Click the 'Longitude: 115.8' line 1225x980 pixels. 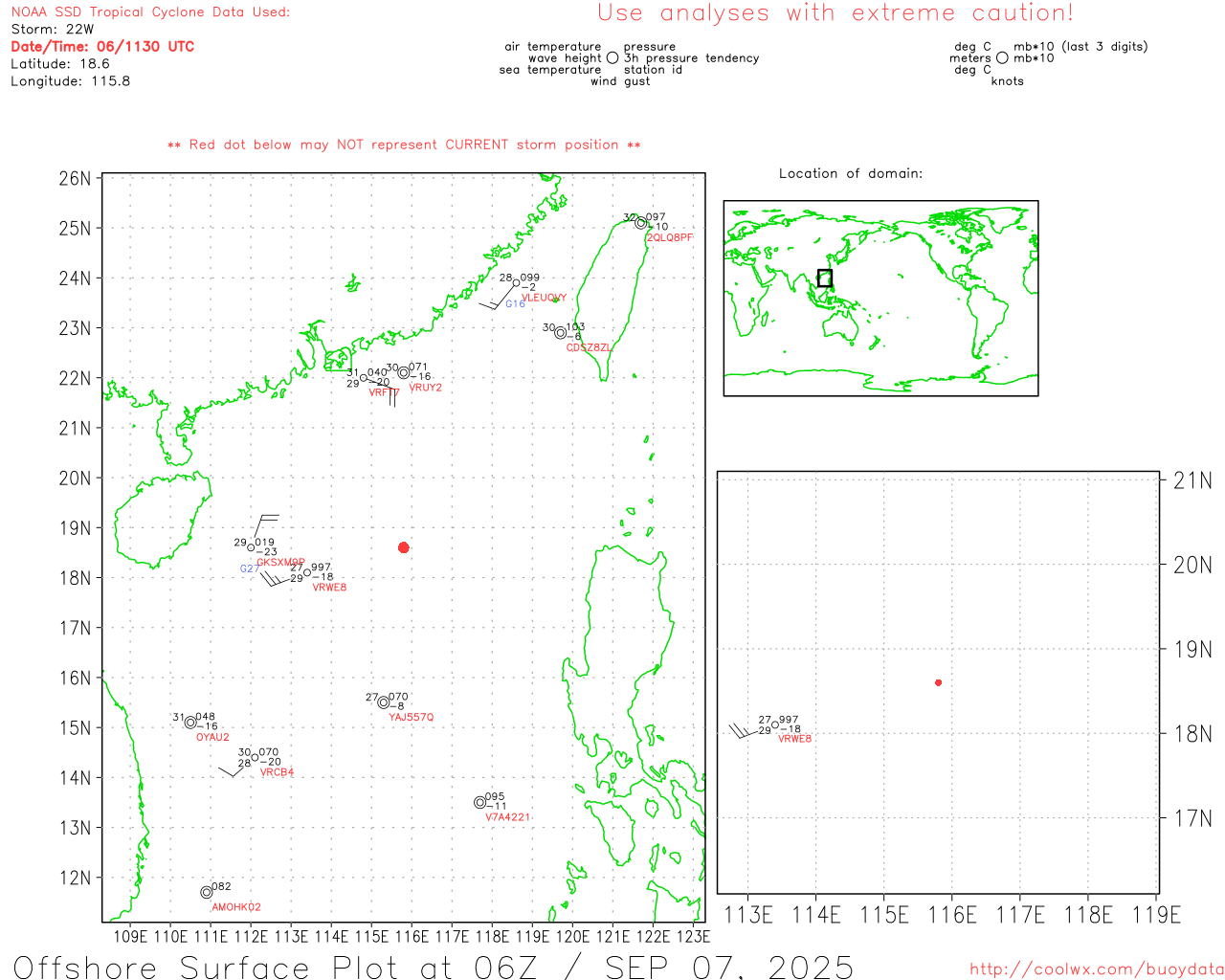(71, 81)
